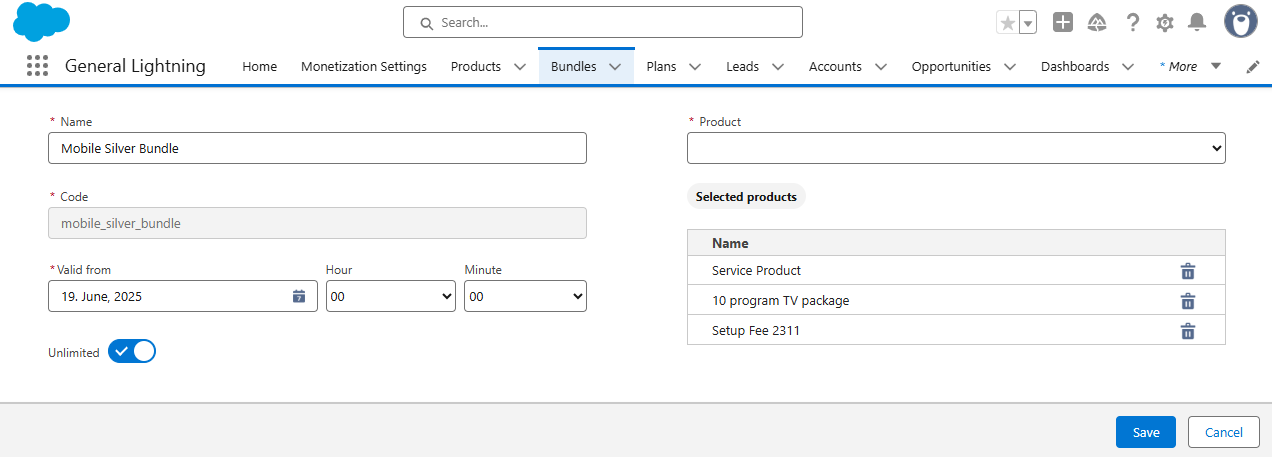Expand the Plans tab chevron
The height and width of the screenshot is (457, 1272).
(695, 67)
